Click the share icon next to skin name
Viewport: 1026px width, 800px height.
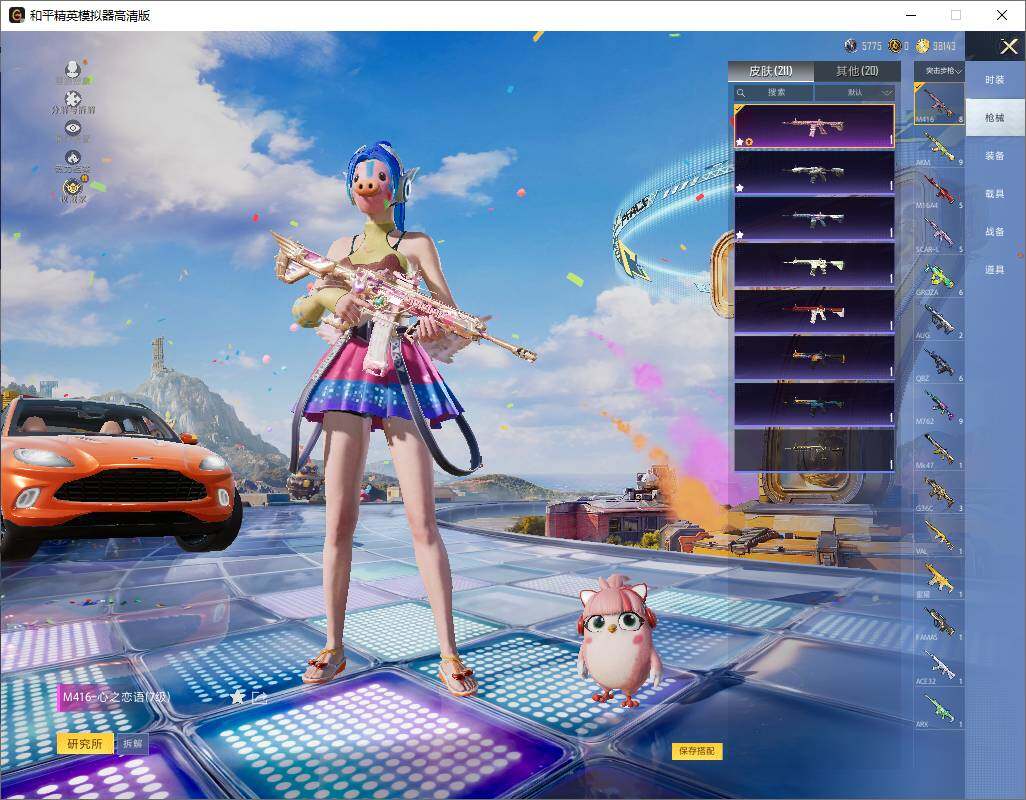[260, 697]
